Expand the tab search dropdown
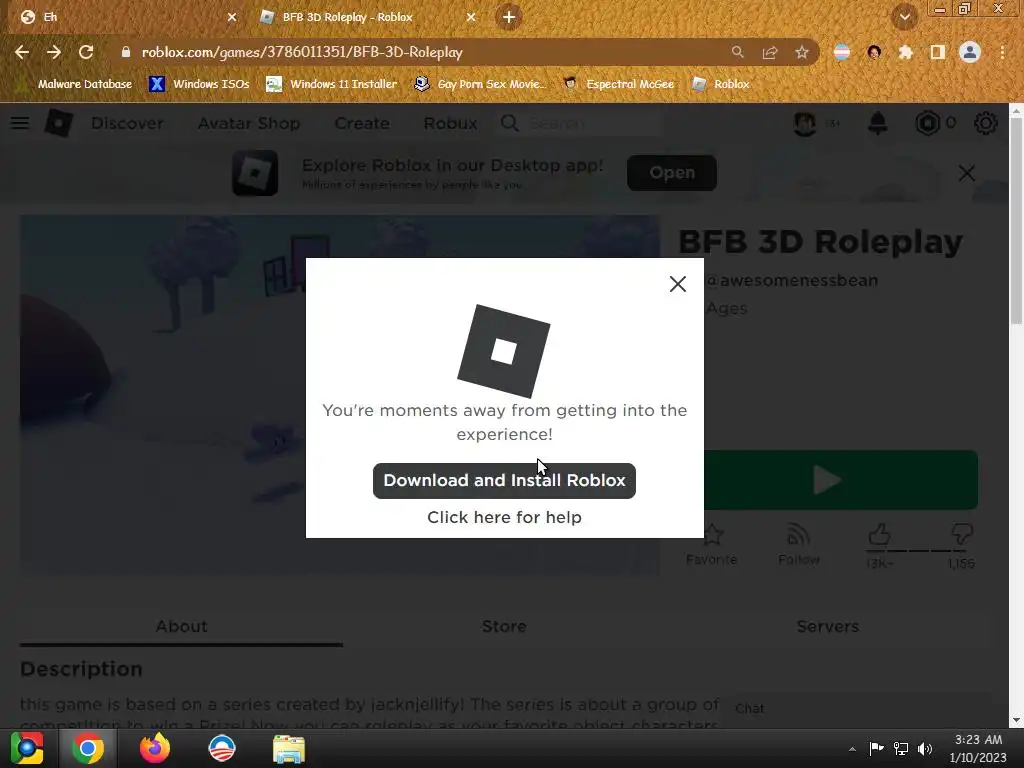This screenshot has width=1024, height=768. 905,17
